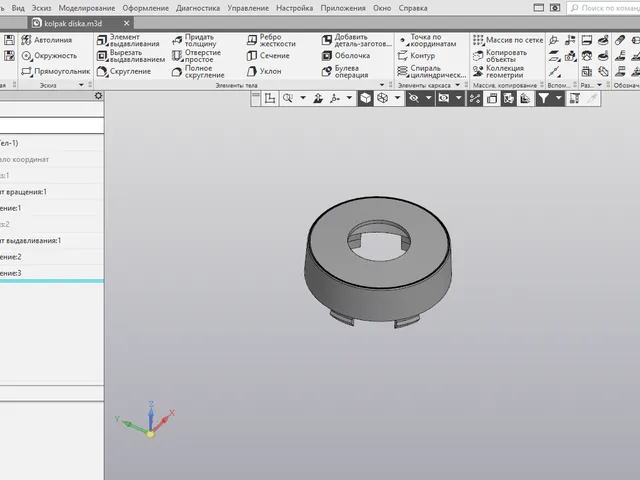The height and width of the screenshot is (480, 640).
Task: Click the save disk icon
Action: [9, 40]
